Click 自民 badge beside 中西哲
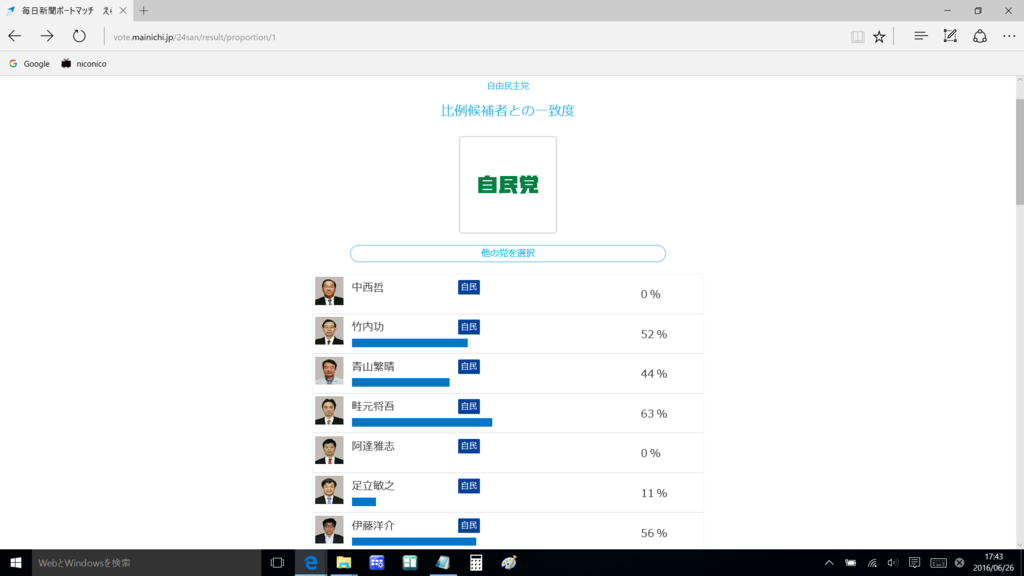The image size is (1024, 576). [x=469, y=287]
